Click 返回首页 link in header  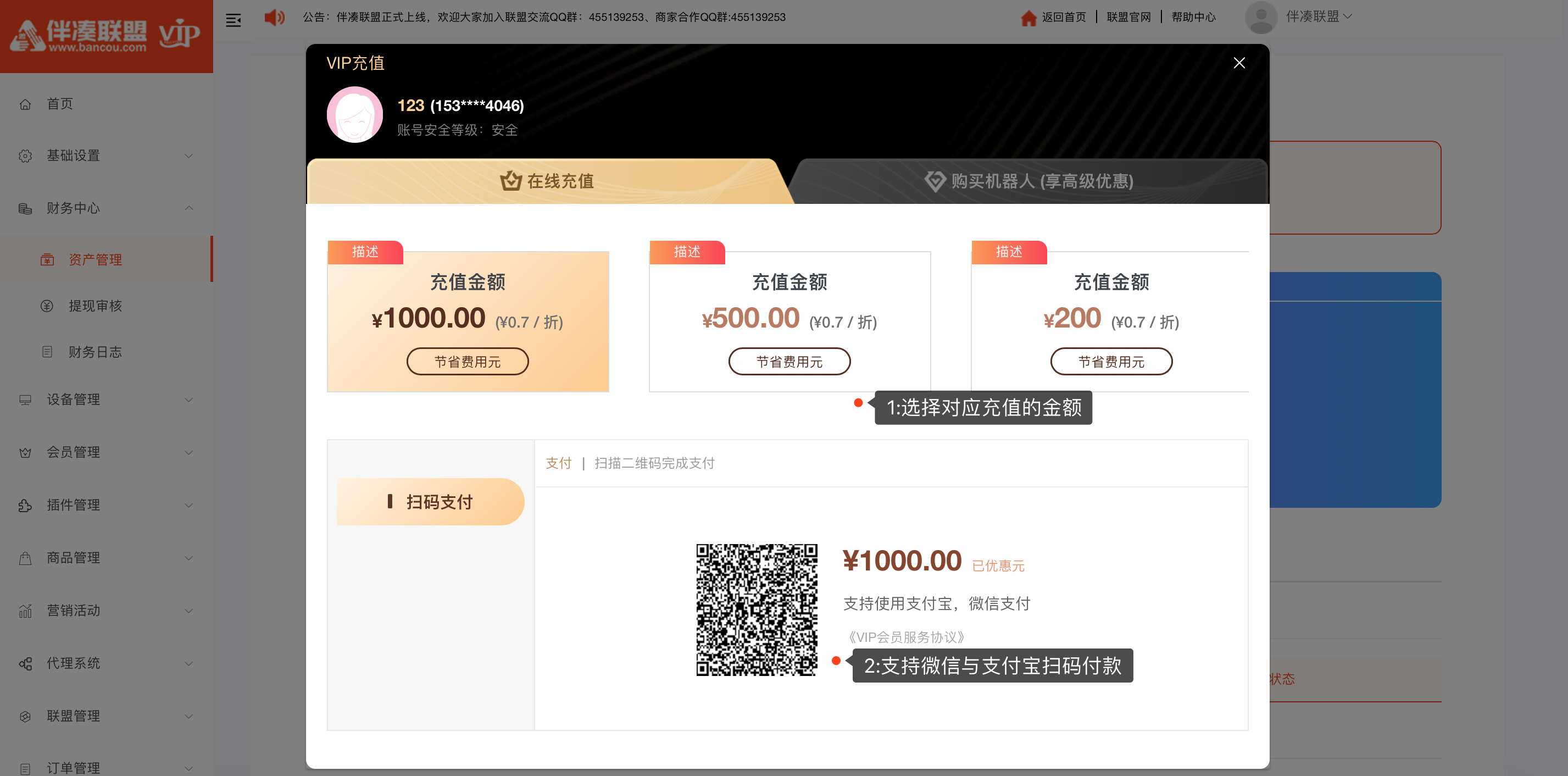point(1064,17)
